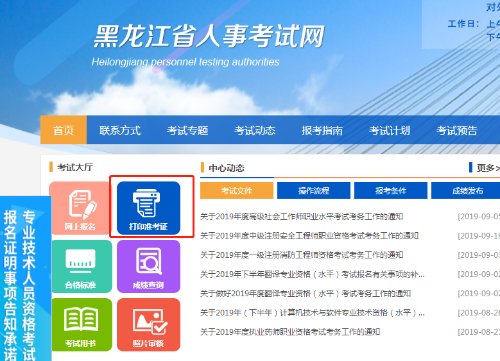Open the 一级注册消防工程师 exam notice link
The image size is (500, 361).
301,255
